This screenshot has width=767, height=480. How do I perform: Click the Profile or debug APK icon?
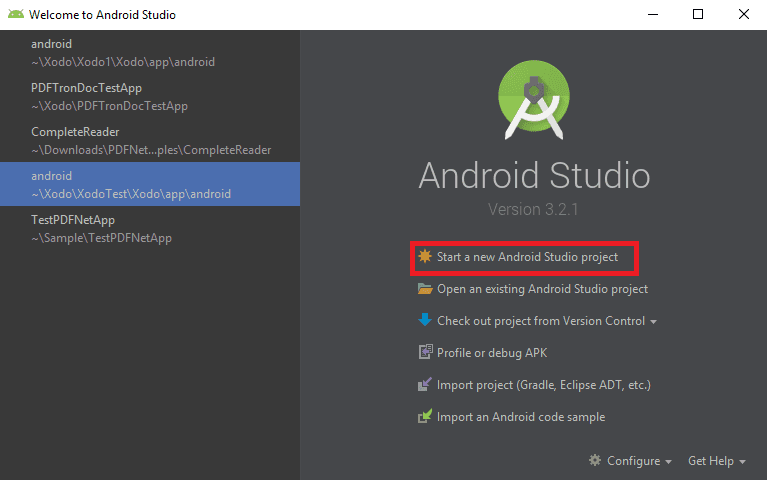tap(425, 353)
